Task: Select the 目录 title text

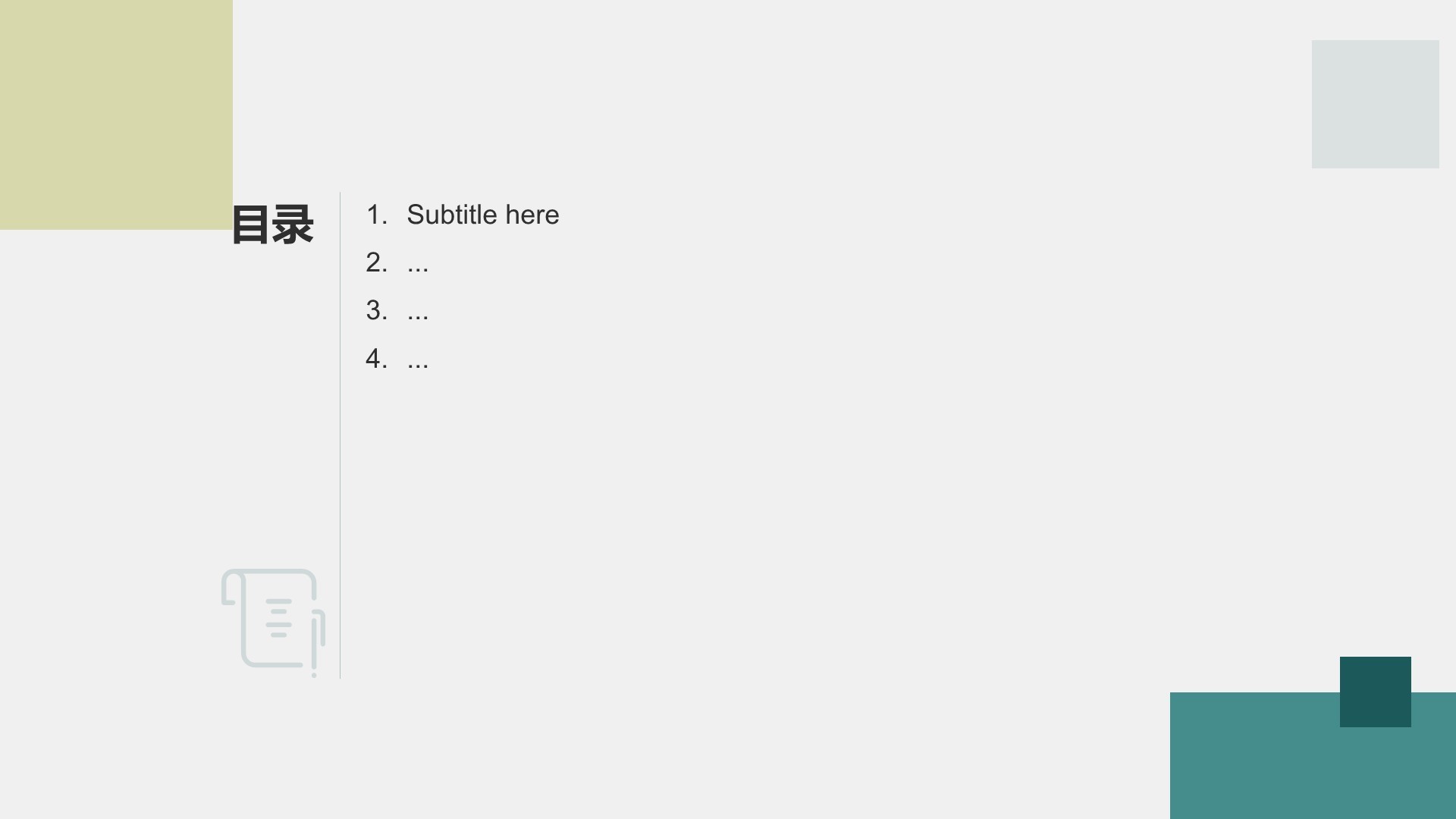Action: pyautogui.click(x=272, y=224)
